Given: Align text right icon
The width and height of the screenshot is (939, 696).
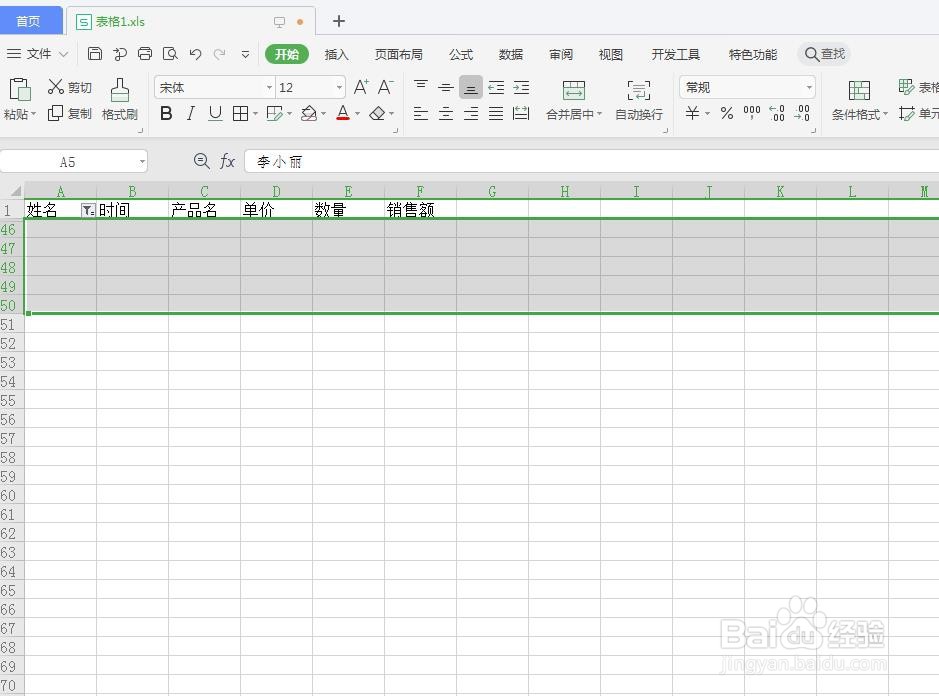Looking at the screenshot, I should pos(471,113).
